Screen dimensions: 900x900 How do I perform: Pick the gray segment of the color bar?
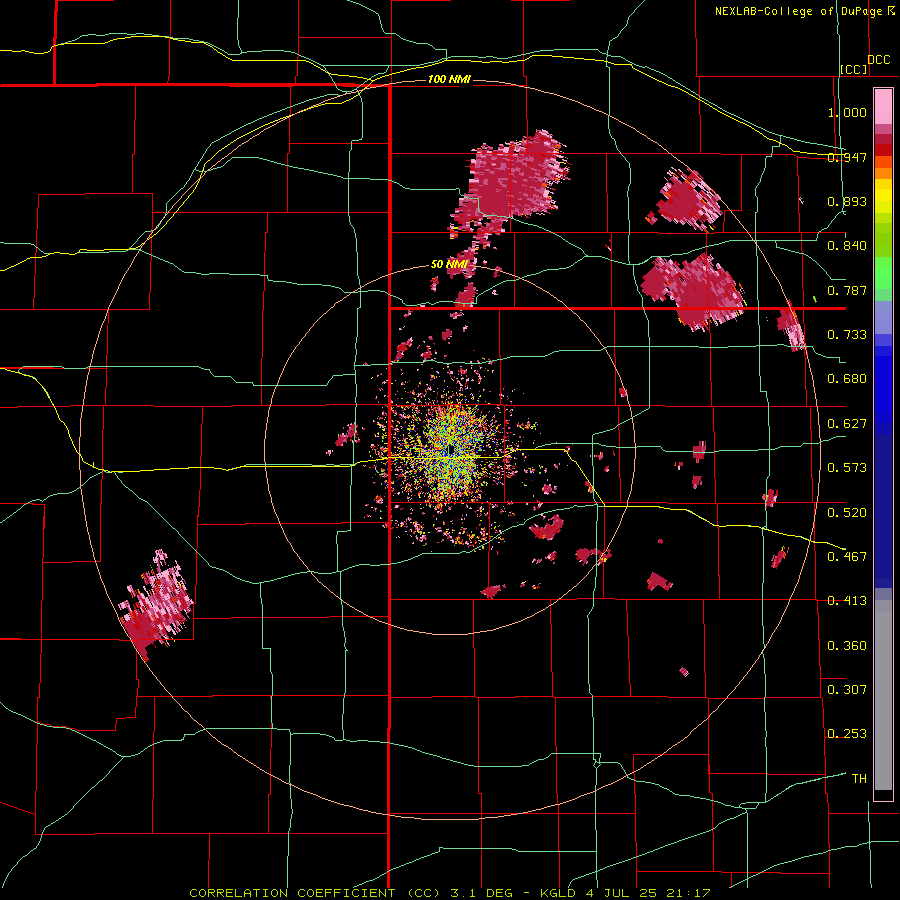click(x=883, y=695)
